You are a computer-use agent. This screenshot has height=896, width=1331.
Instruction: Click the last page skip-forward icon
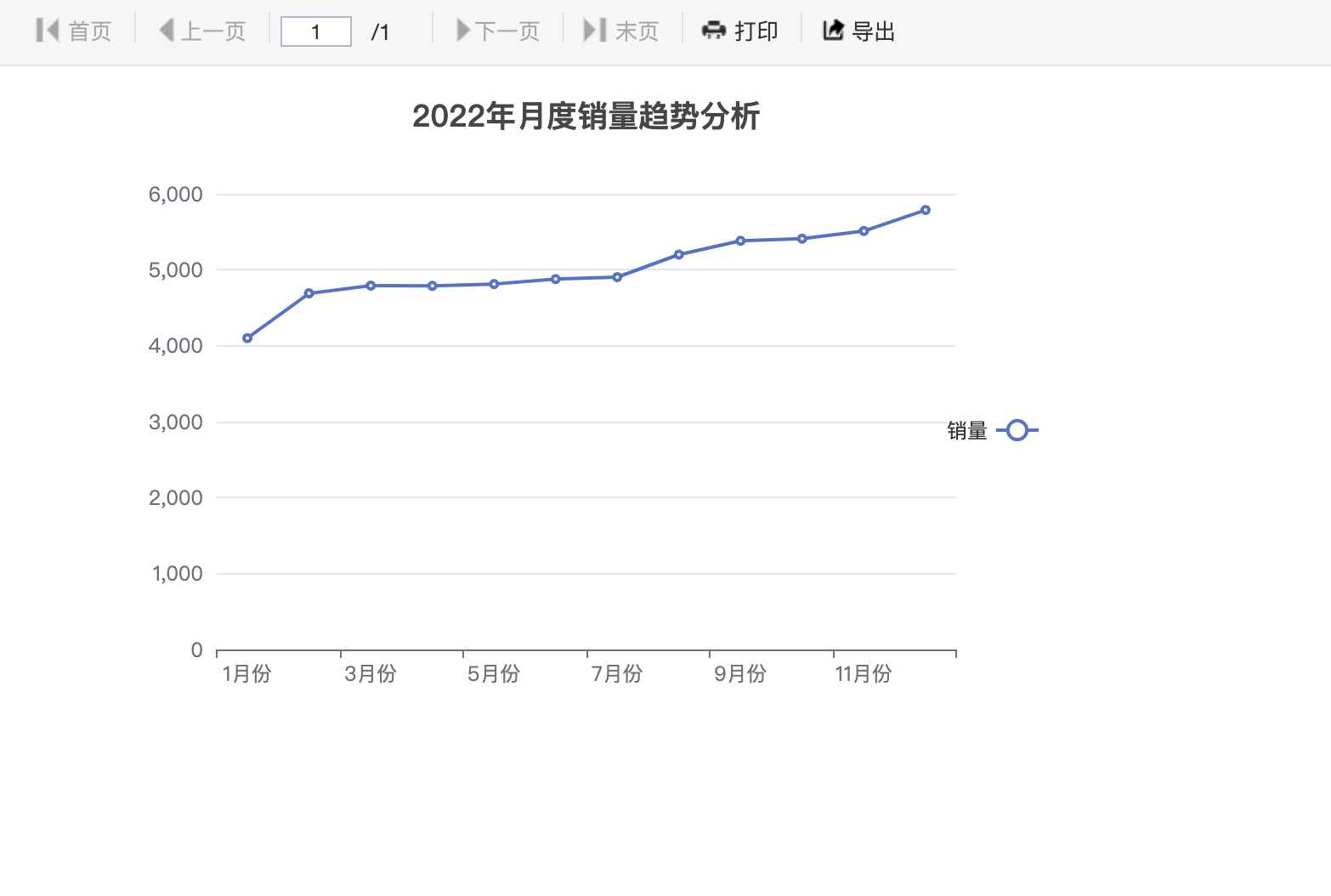[x=594, y=31]
